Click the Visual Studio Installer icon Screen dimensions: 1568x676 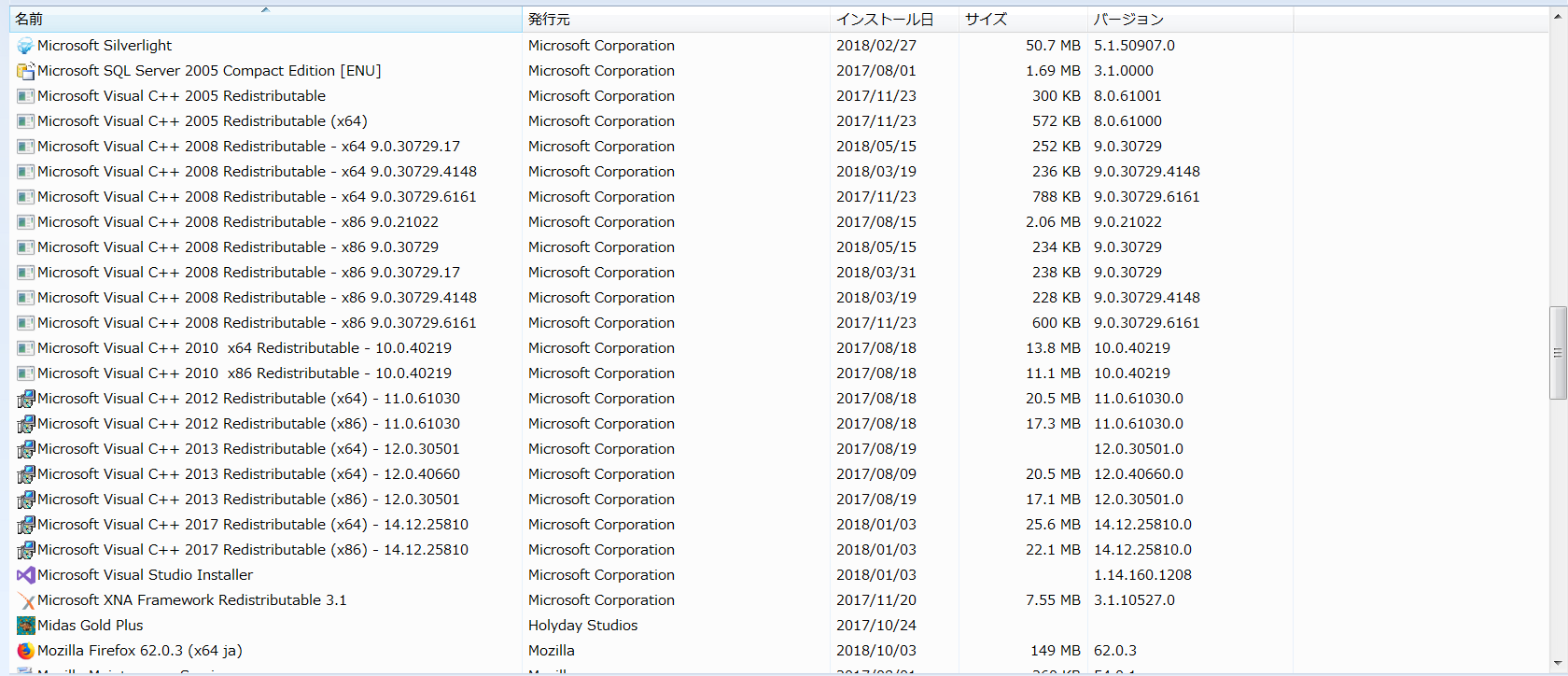pyautogui.click(x=25, y=575)
